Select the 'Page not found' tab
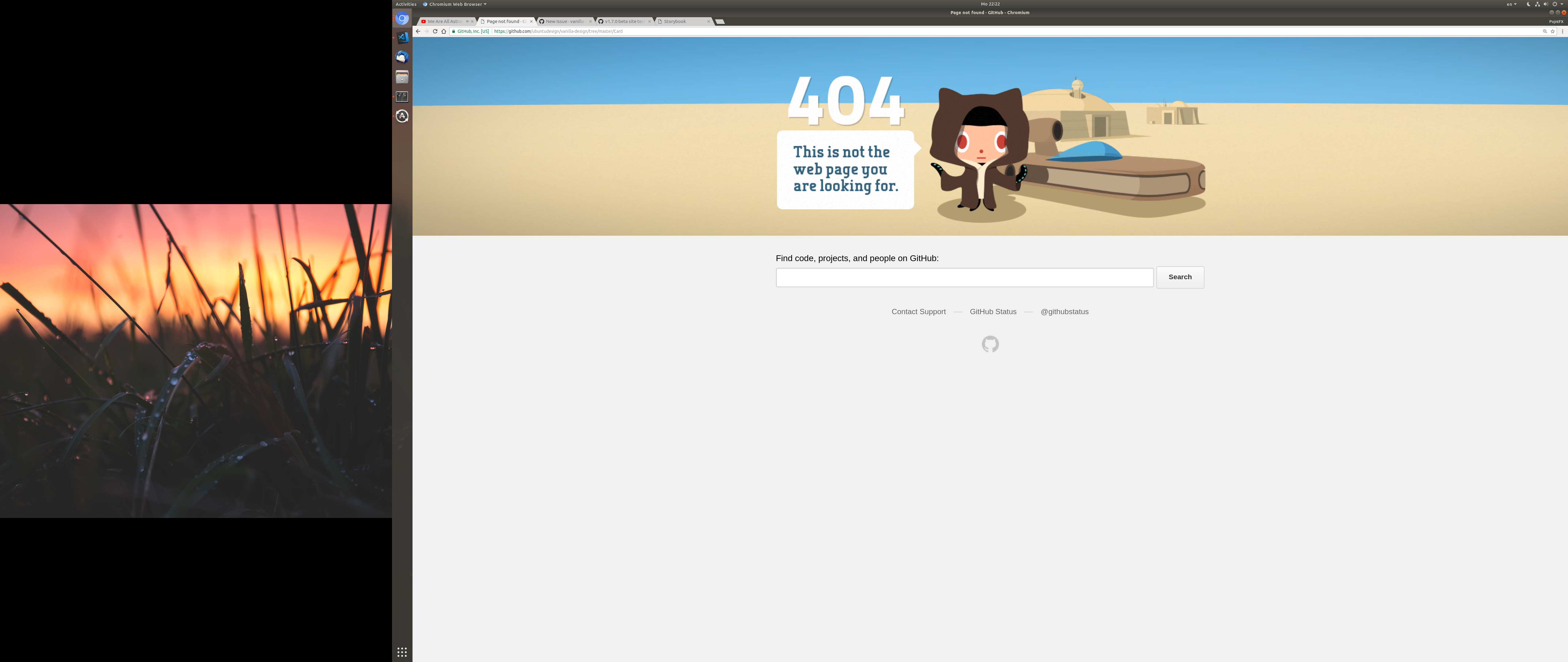The image size is (1568, 662). 505,21
